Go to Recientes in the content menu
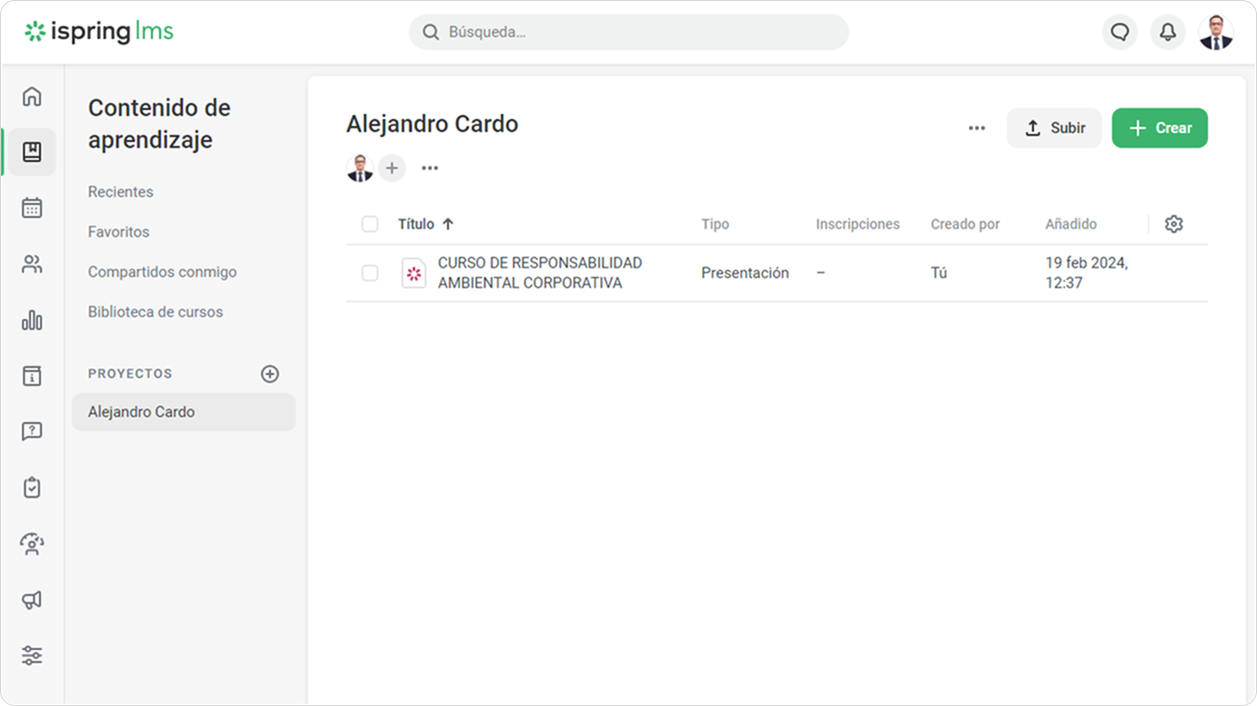Screen dimensions: 1257x706 click(121, 192)
